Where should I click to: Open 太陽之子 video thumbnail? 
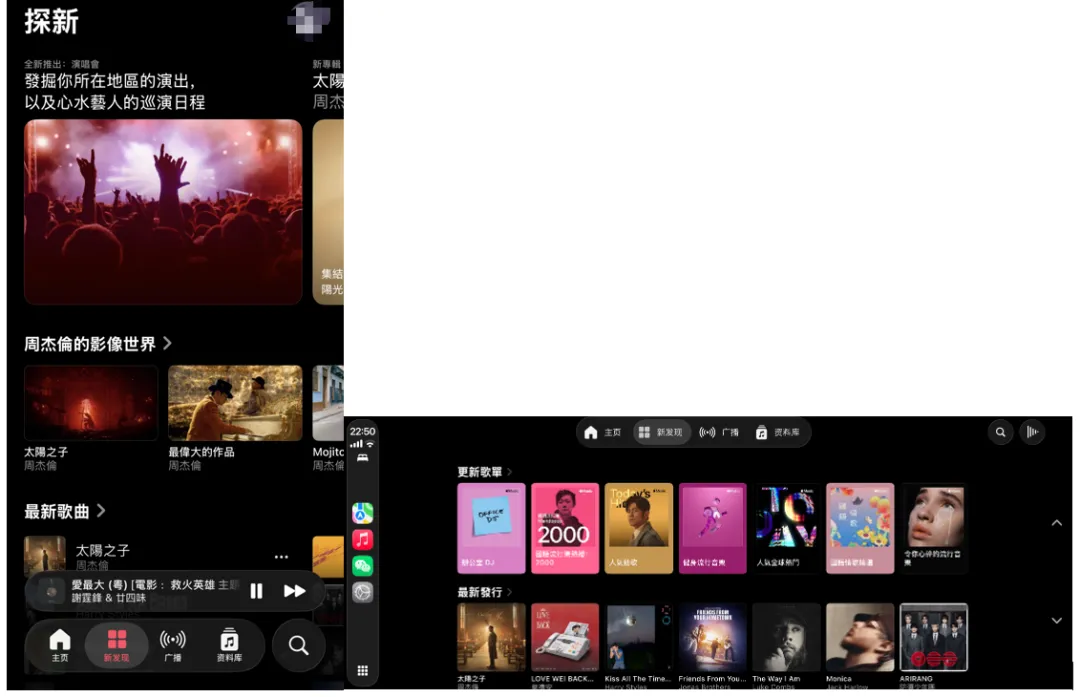91,403
